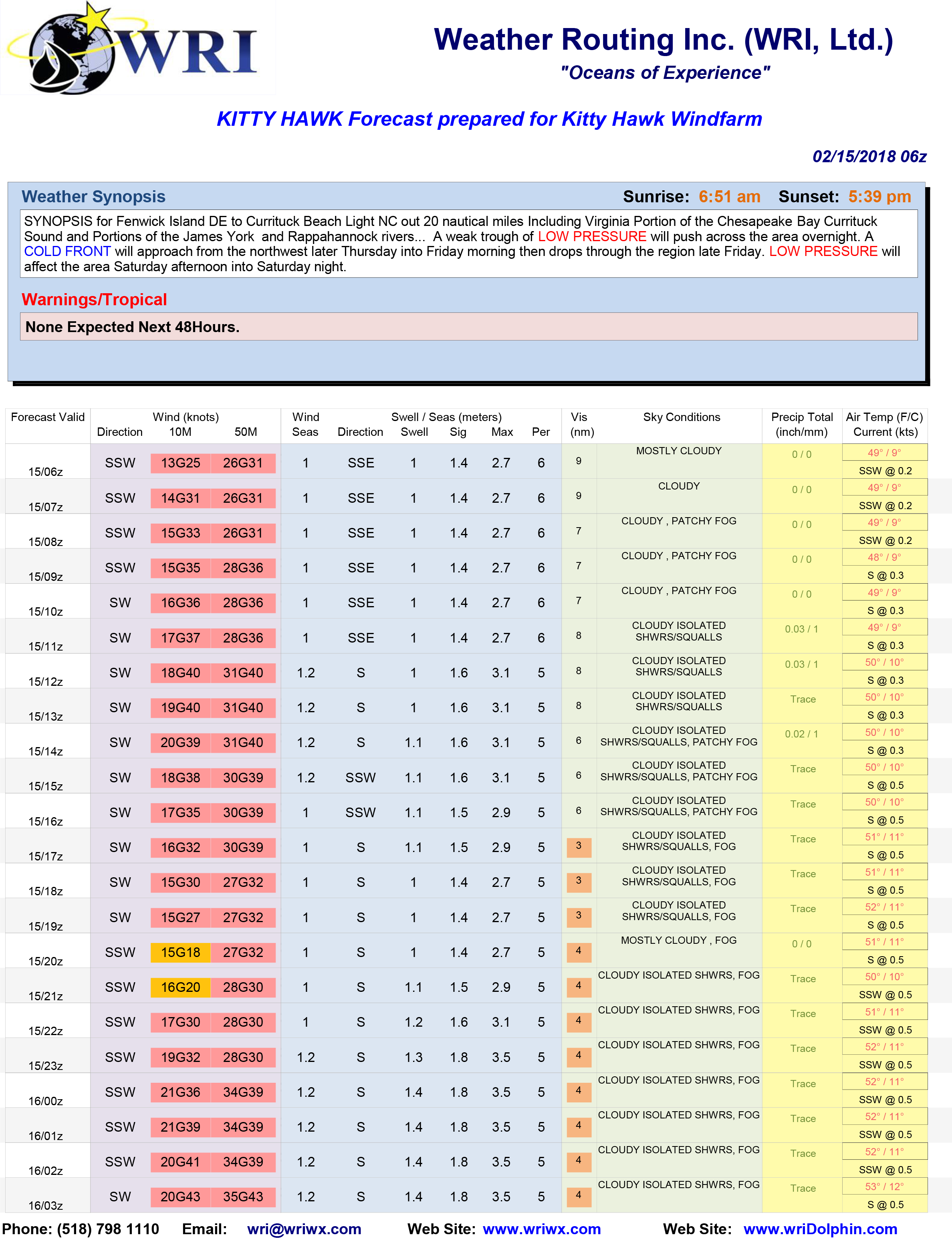Image resolution: width=952 pixels, height=1243 pixels.
Task: Click the 53° / 12° air temperature
Action: [885, 1187]
